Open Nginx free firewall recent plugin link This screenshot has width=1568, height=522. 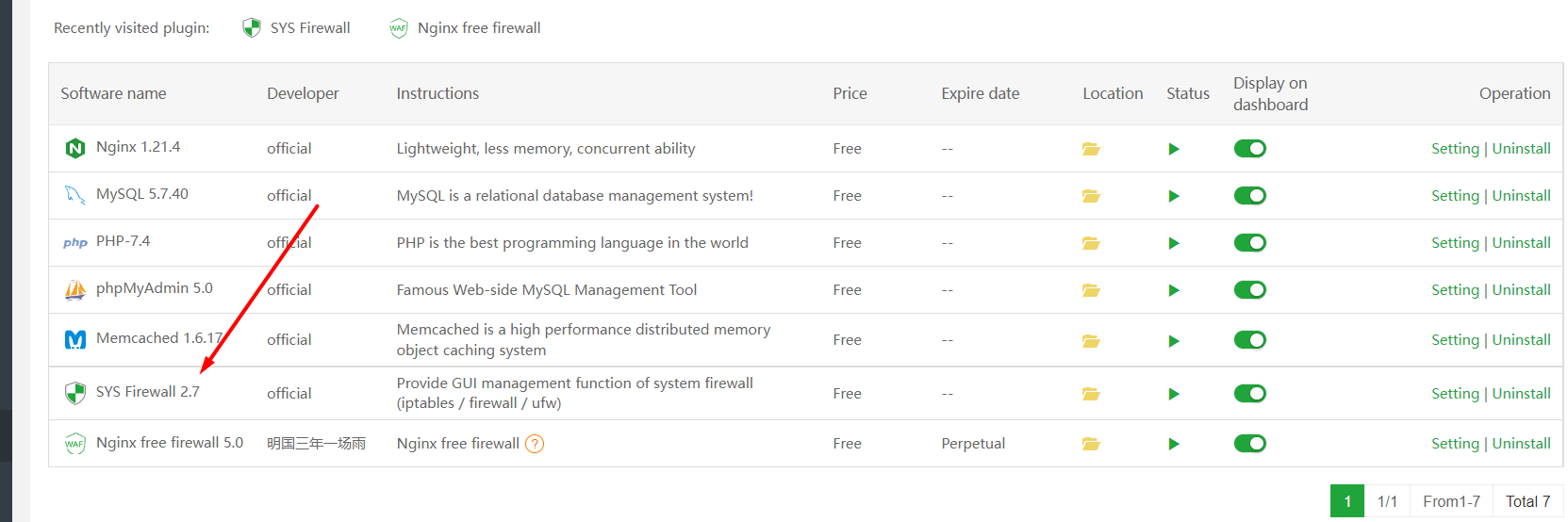pos(479,28)
